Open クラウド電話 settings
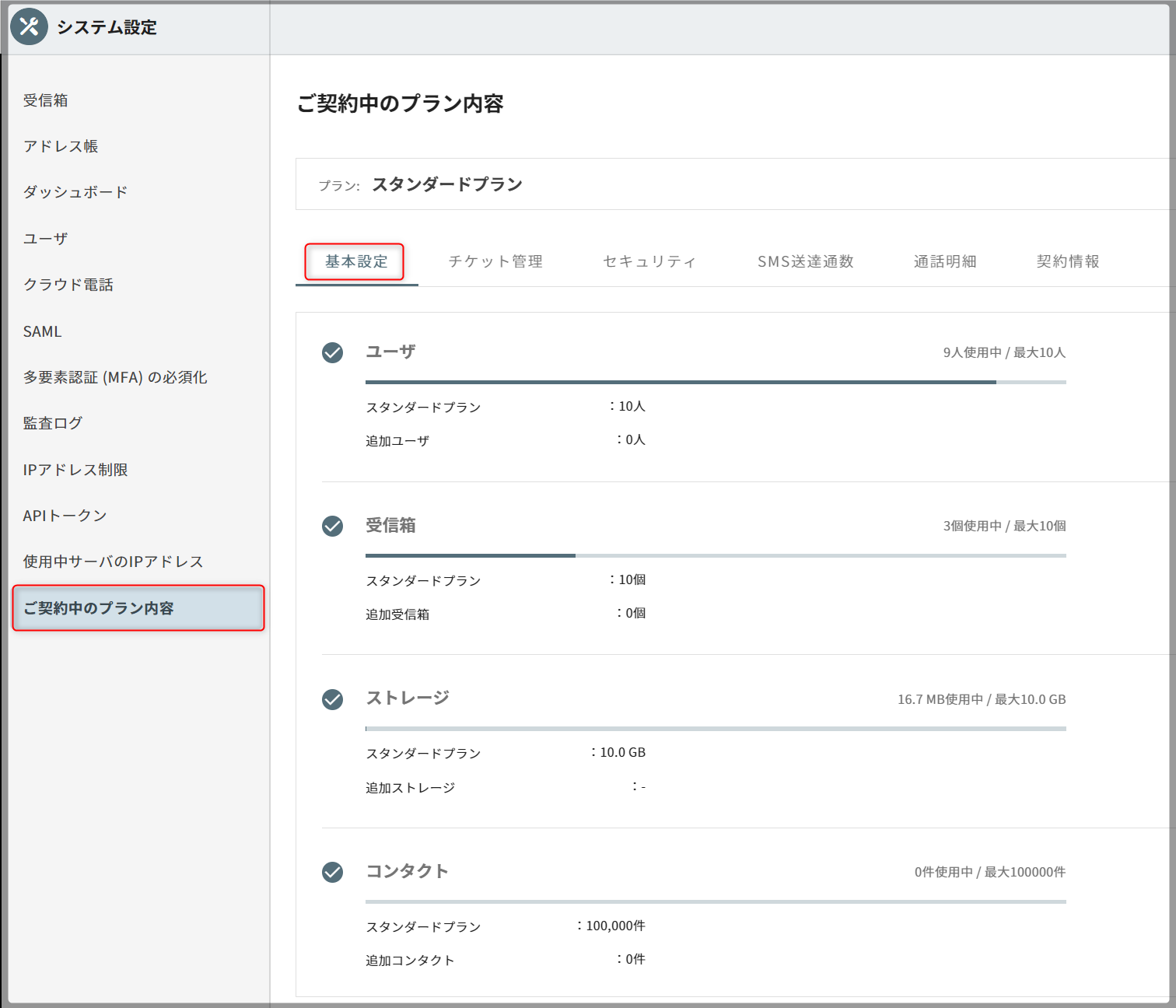This screenshot has width=1176, height=1008. tap(68, 285)
